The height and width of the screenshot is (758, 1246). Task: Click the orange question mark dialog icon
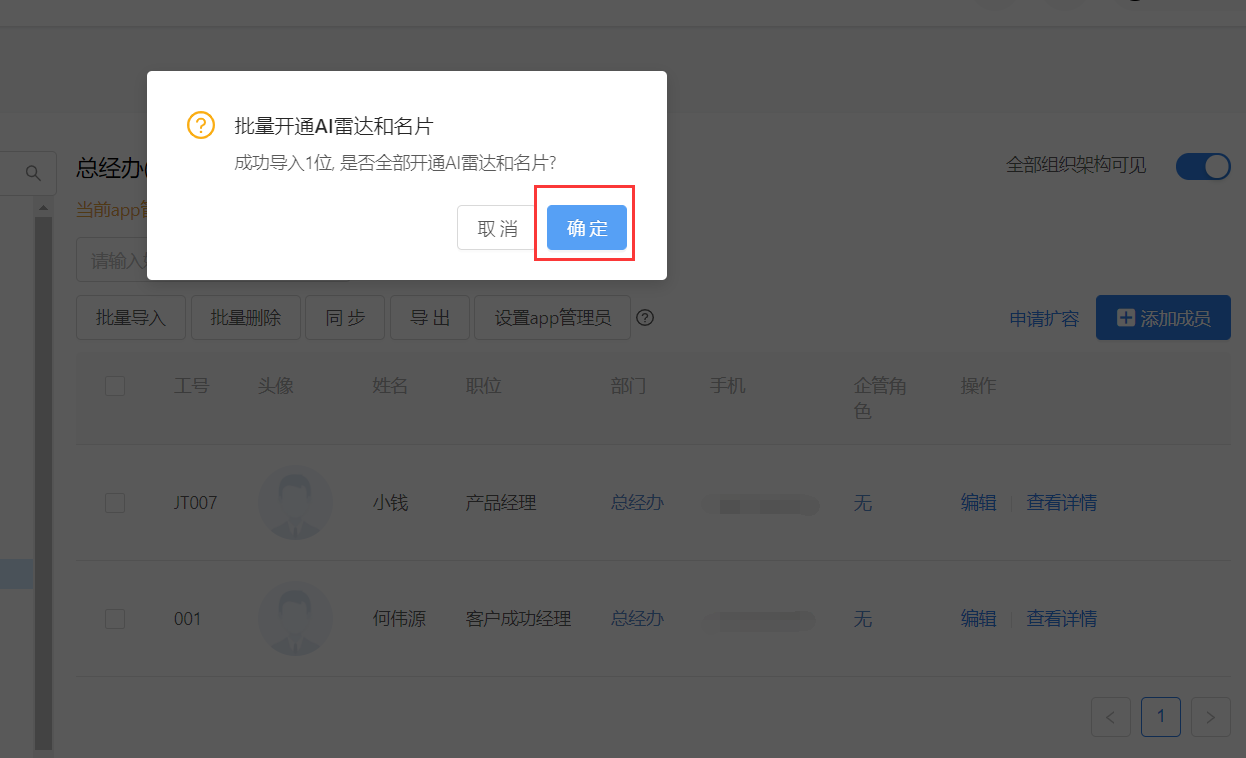coord(201,126)
